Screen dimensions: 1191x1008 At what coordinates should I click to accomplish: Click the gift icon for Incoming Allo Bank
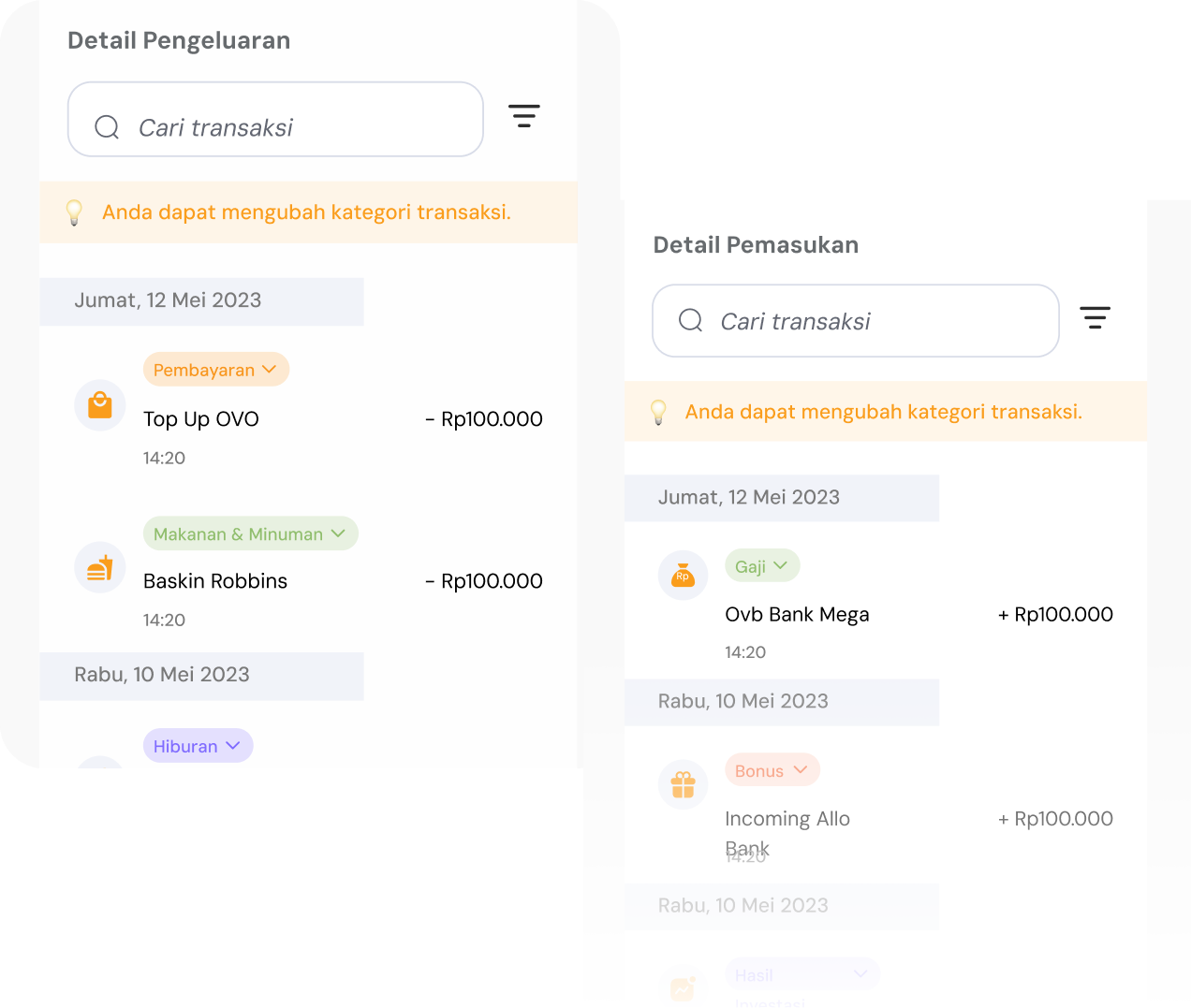683,784
